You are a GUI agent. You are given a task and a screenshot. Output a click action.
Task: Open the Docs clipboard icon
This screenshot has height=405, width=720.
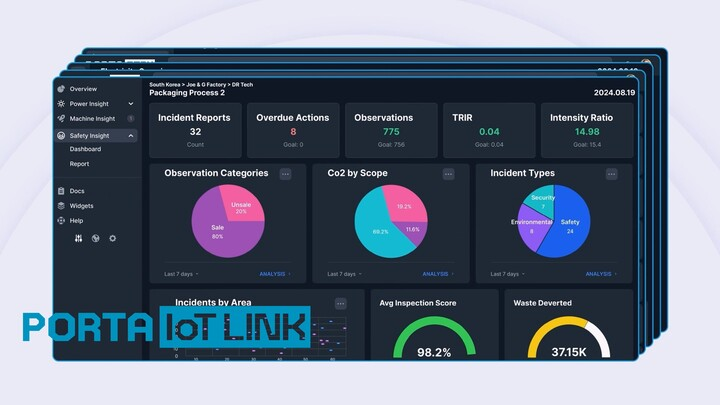point(61,191)
